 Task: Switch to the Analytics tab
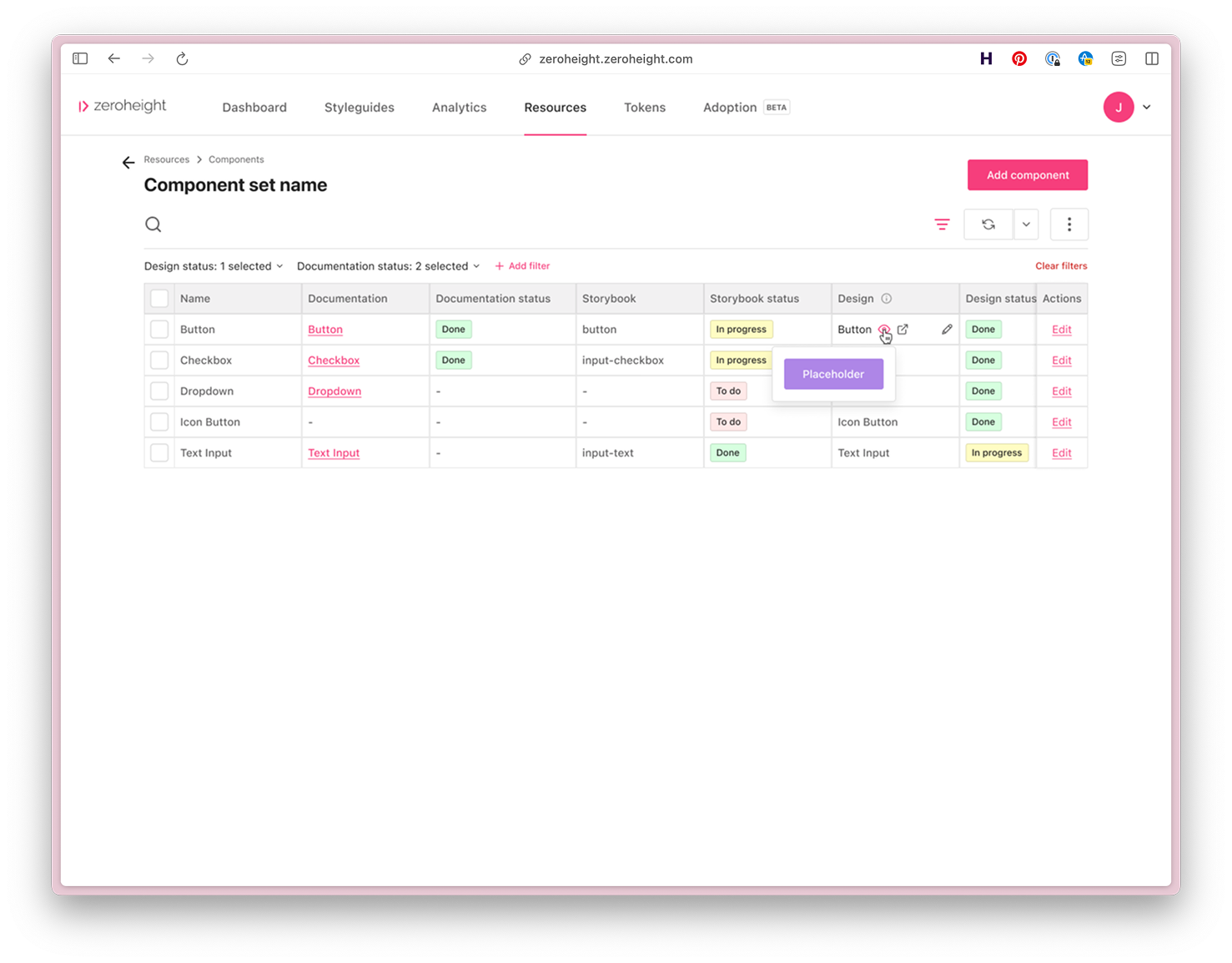[x=459, y=107]
